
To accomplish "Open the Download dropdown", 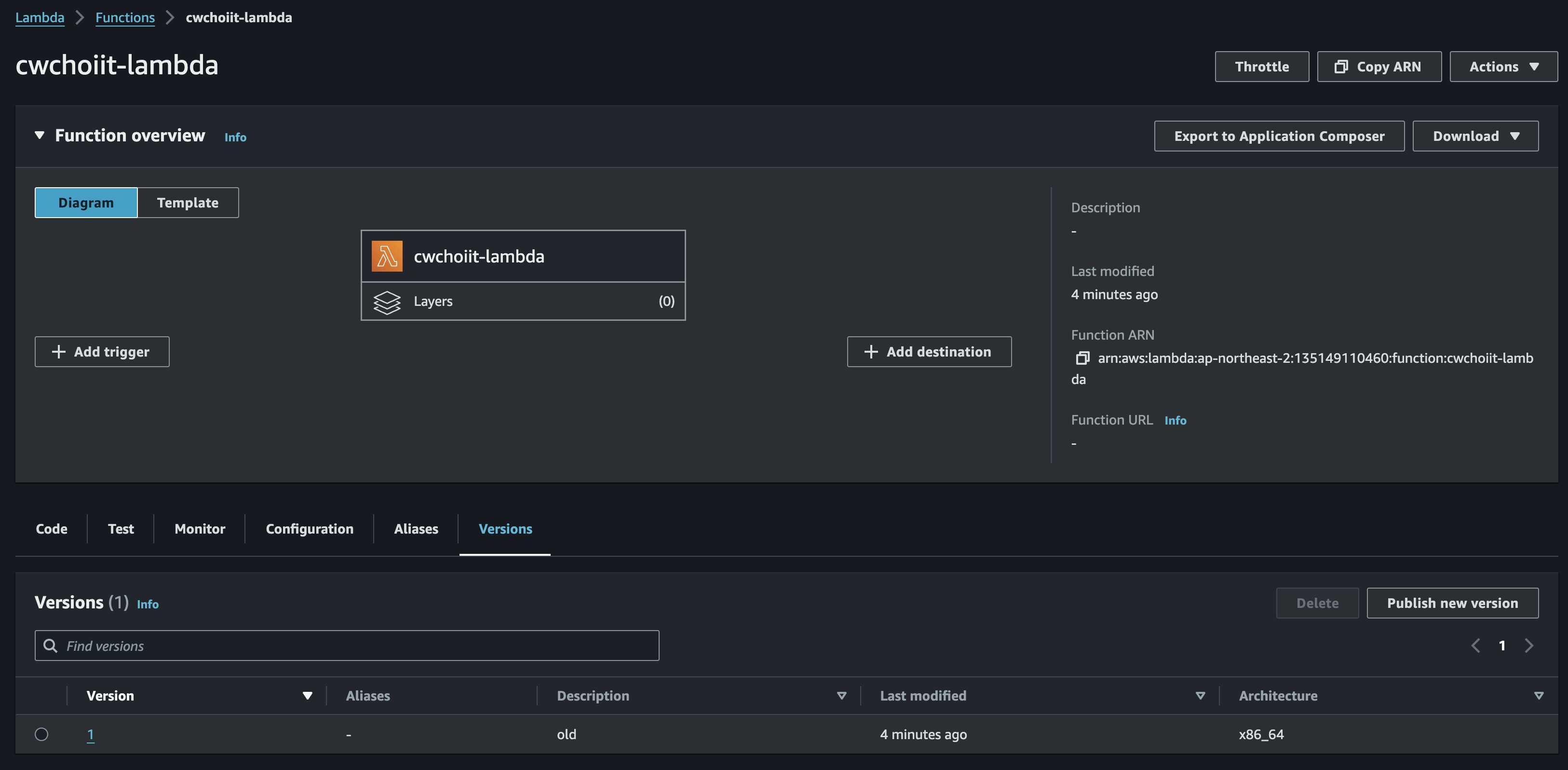I will pos(1475,136).
